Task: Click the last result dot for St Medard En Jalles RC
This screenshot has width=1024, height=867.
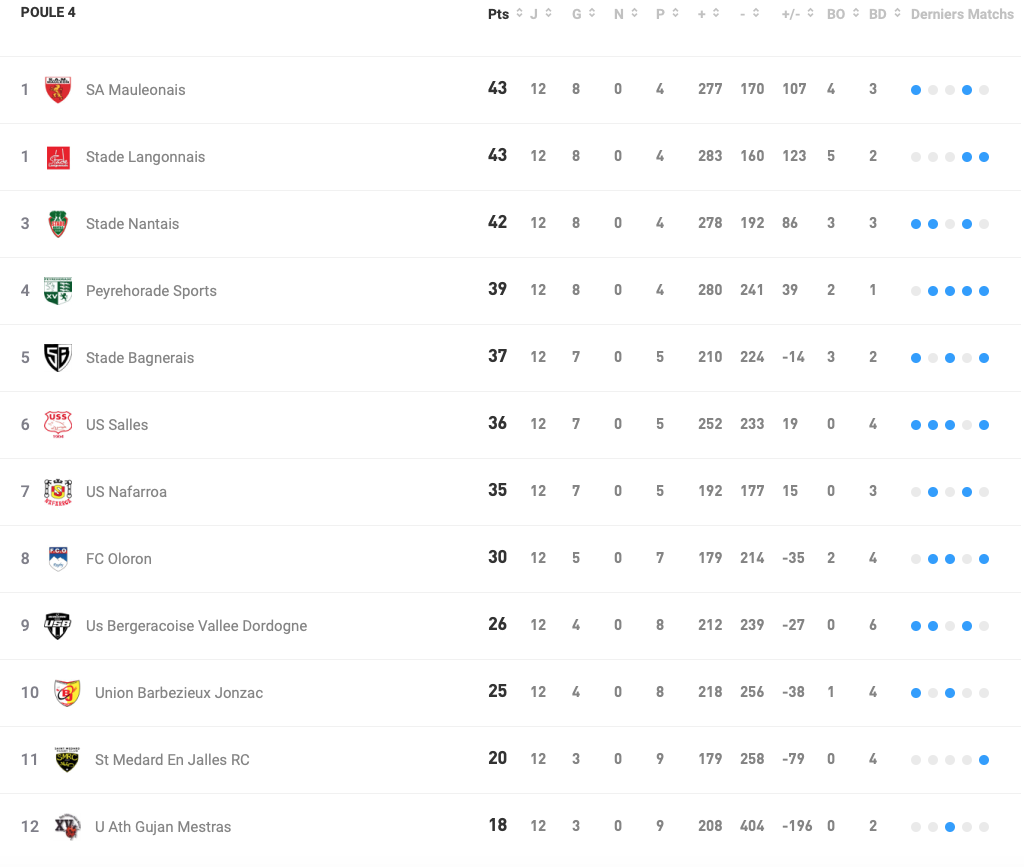Action: 984,759
